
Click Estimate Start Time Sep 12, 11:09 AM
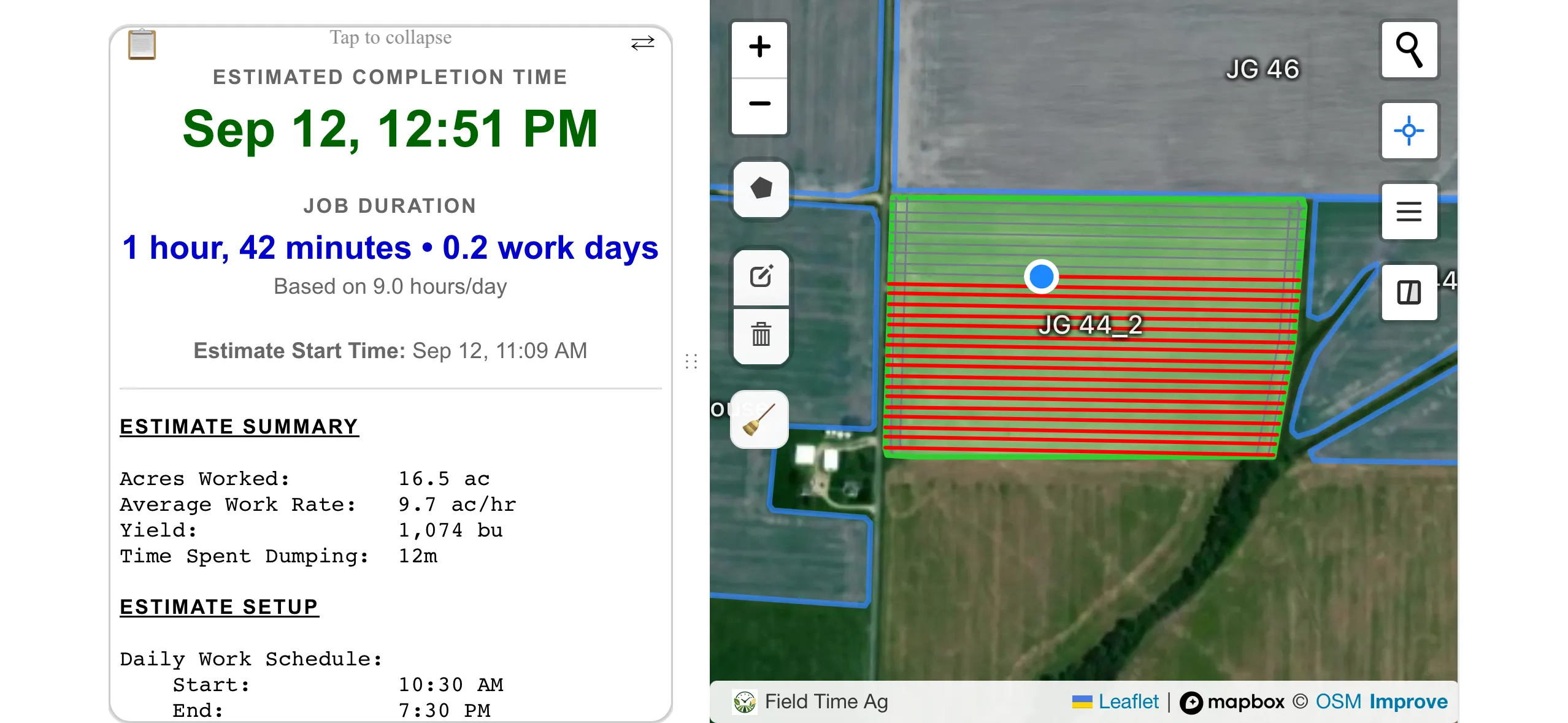(x=390, y=351)
